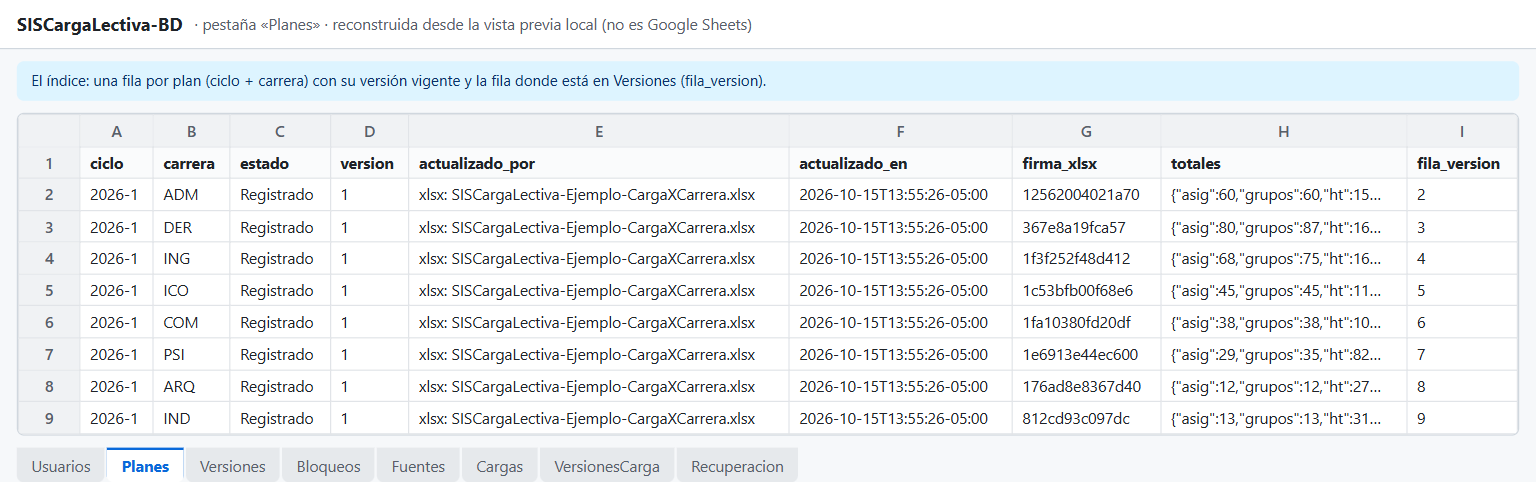Select column E header

tap(599, 131)
